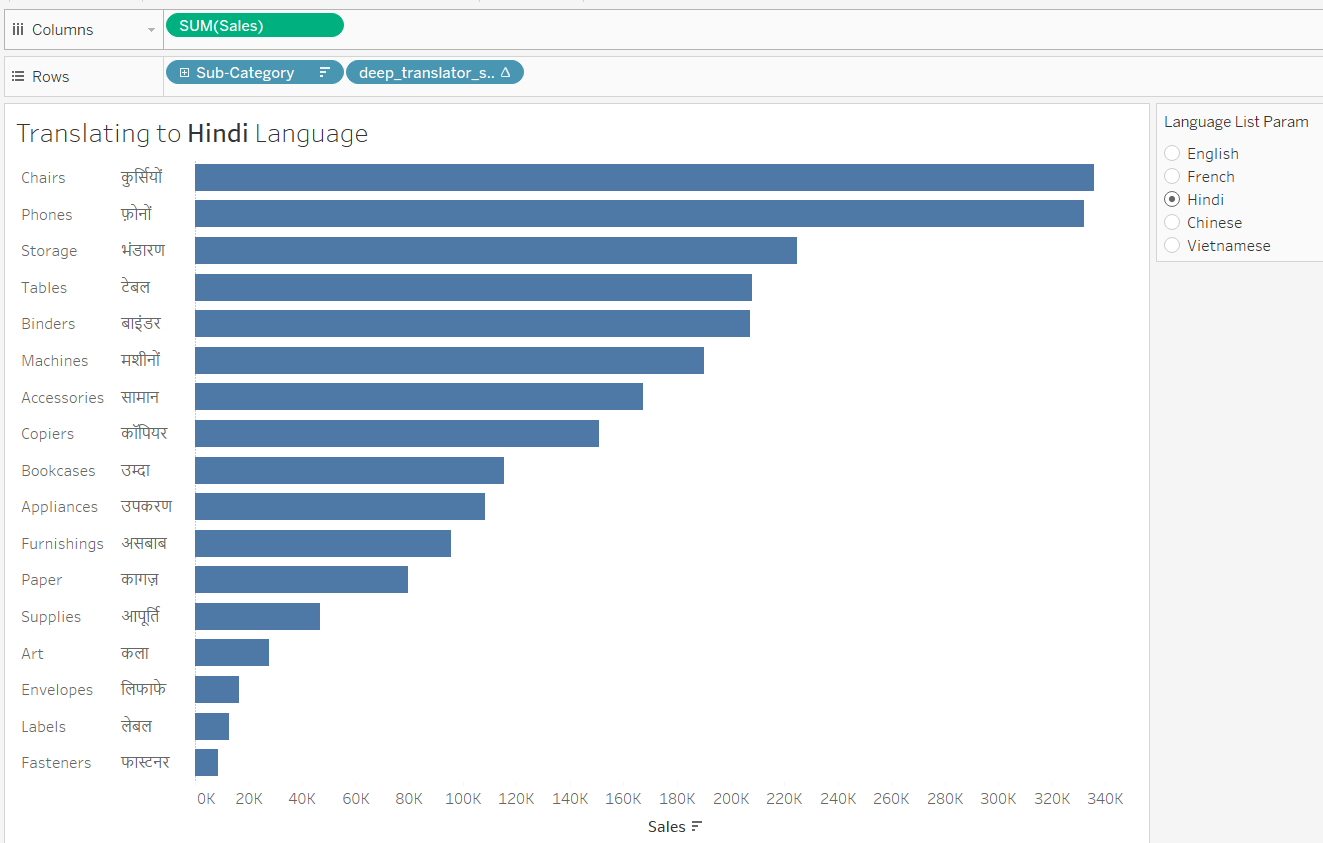Screen dimensions: 1323x843
Task: Select the Storage sales bar
Action: click(x=496, y=251)
